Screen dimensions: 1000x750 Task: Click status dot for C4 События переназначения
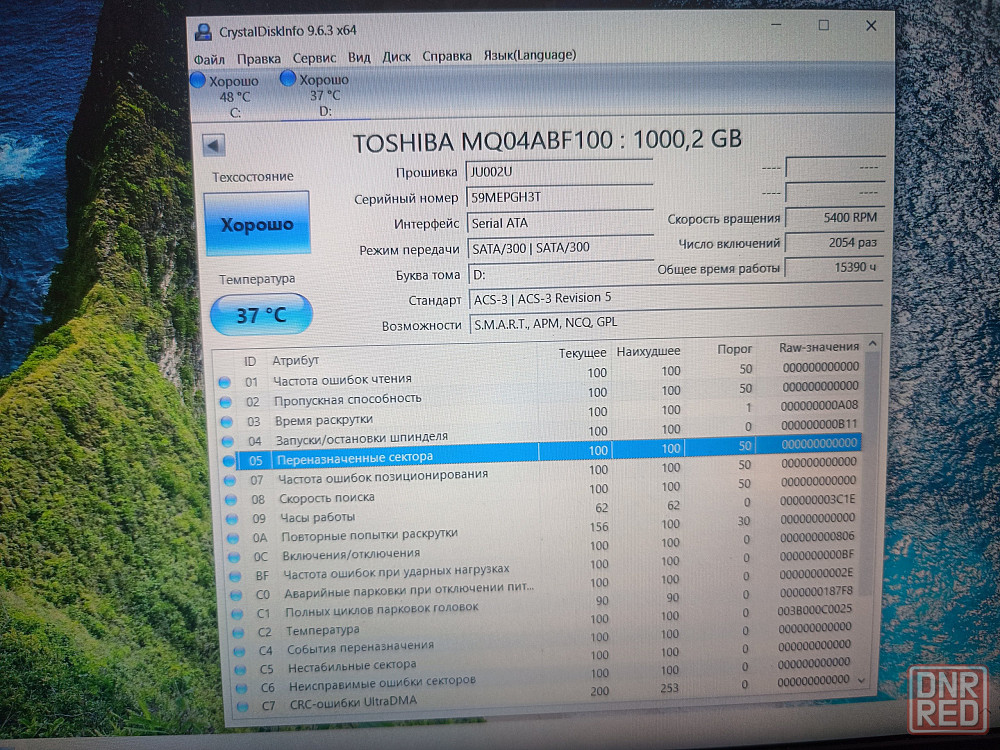pyautogui.click(x=240, y=652)
